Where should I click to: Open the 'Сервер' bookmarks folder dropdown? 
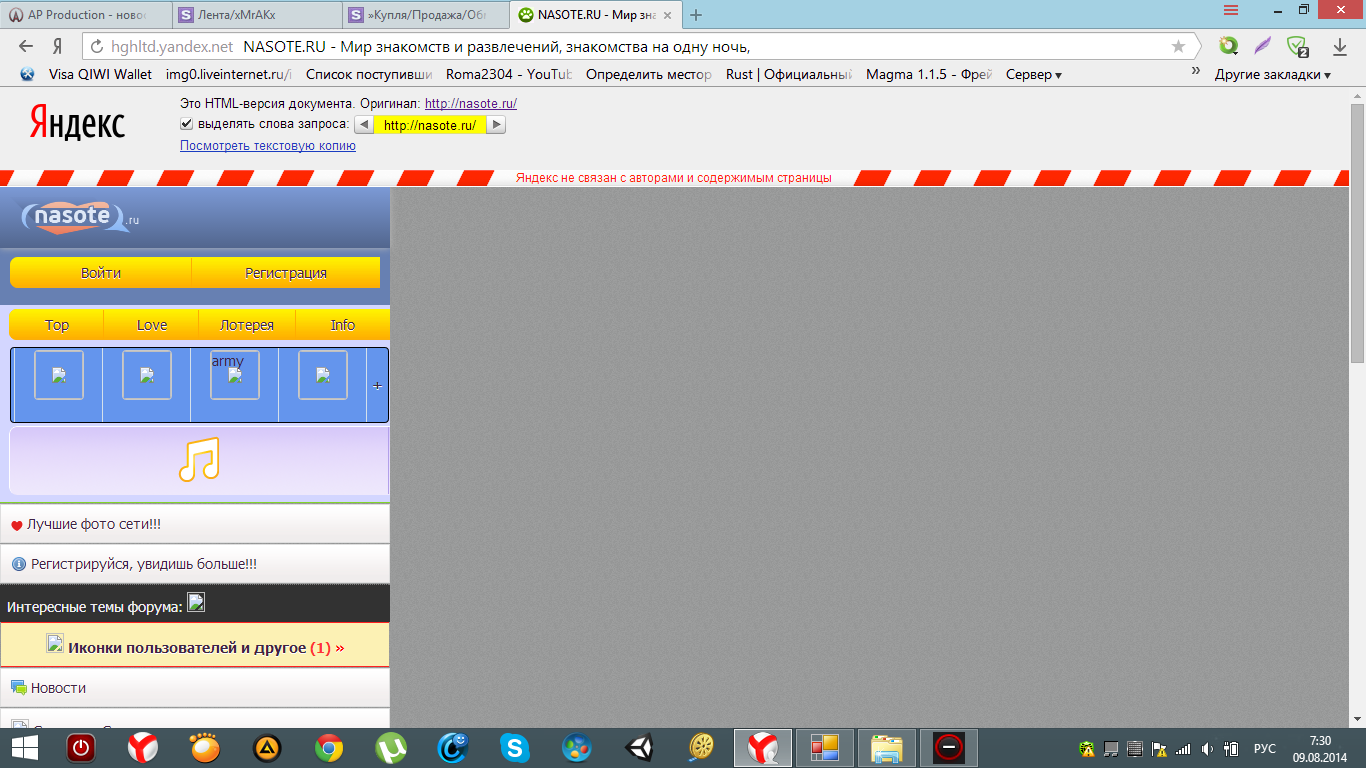(x=1033, y=74)
